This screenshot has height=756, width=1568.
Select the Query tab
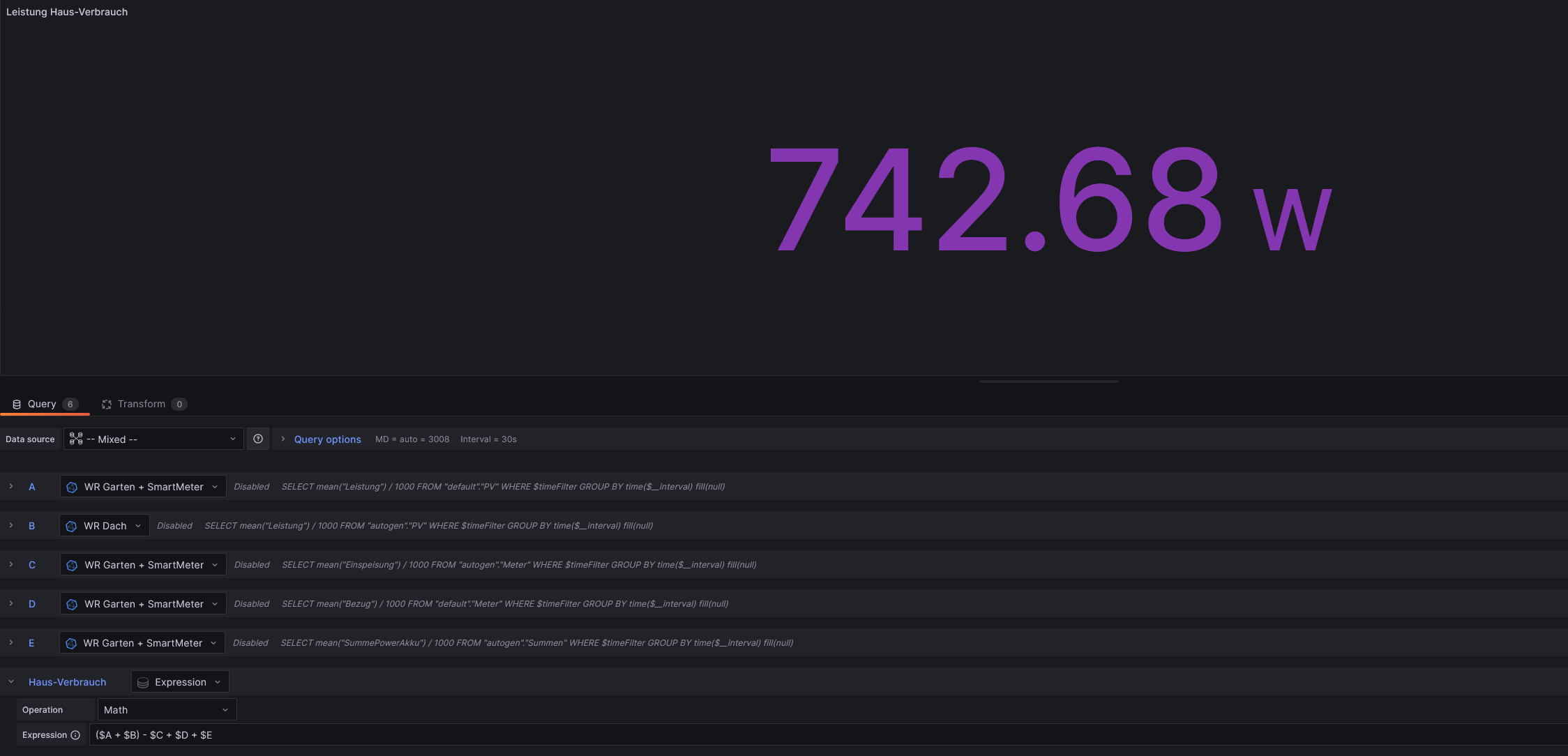point(42,405)
